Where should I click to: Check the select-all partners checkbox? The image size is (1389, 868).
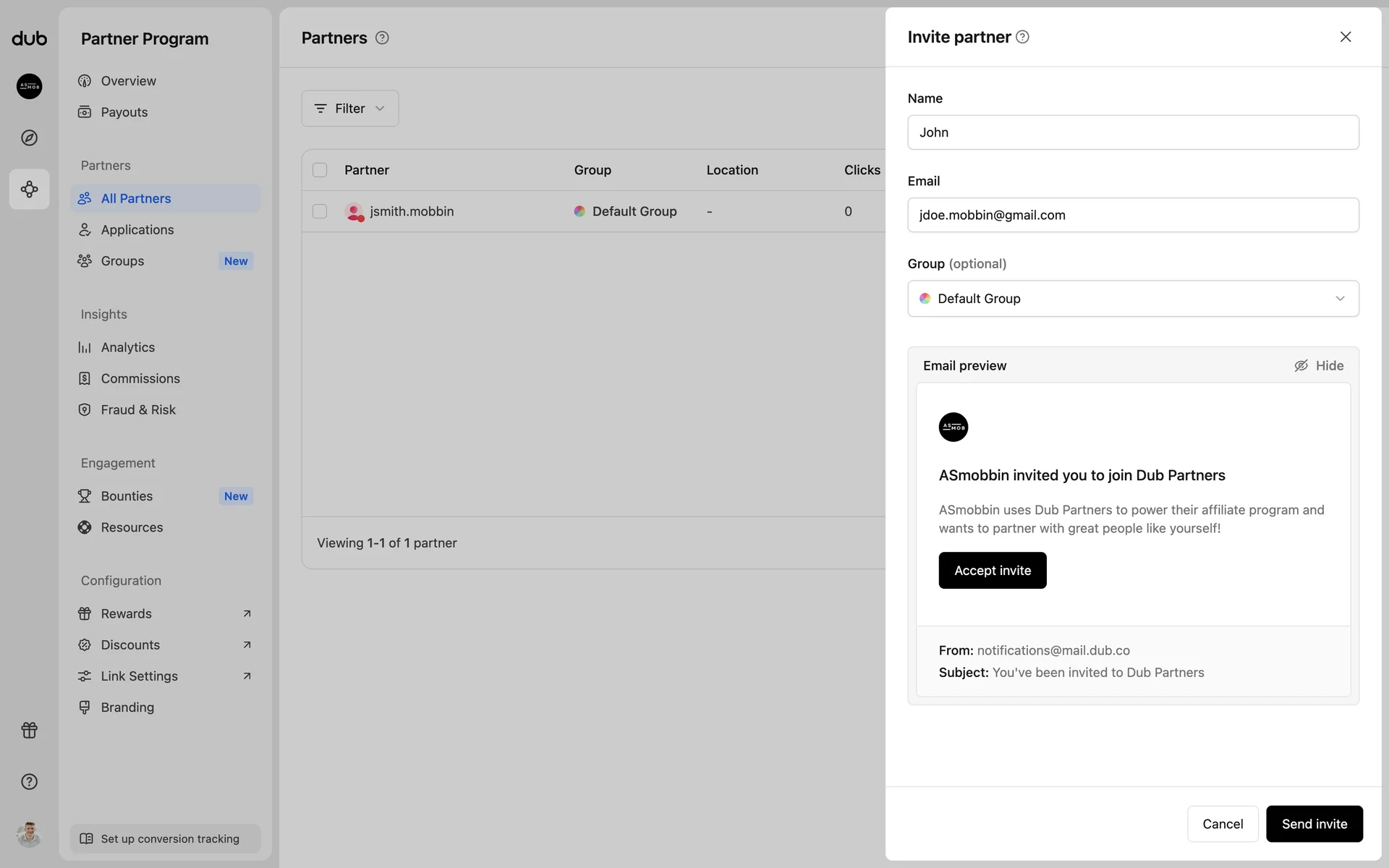[x=320, y=170]
